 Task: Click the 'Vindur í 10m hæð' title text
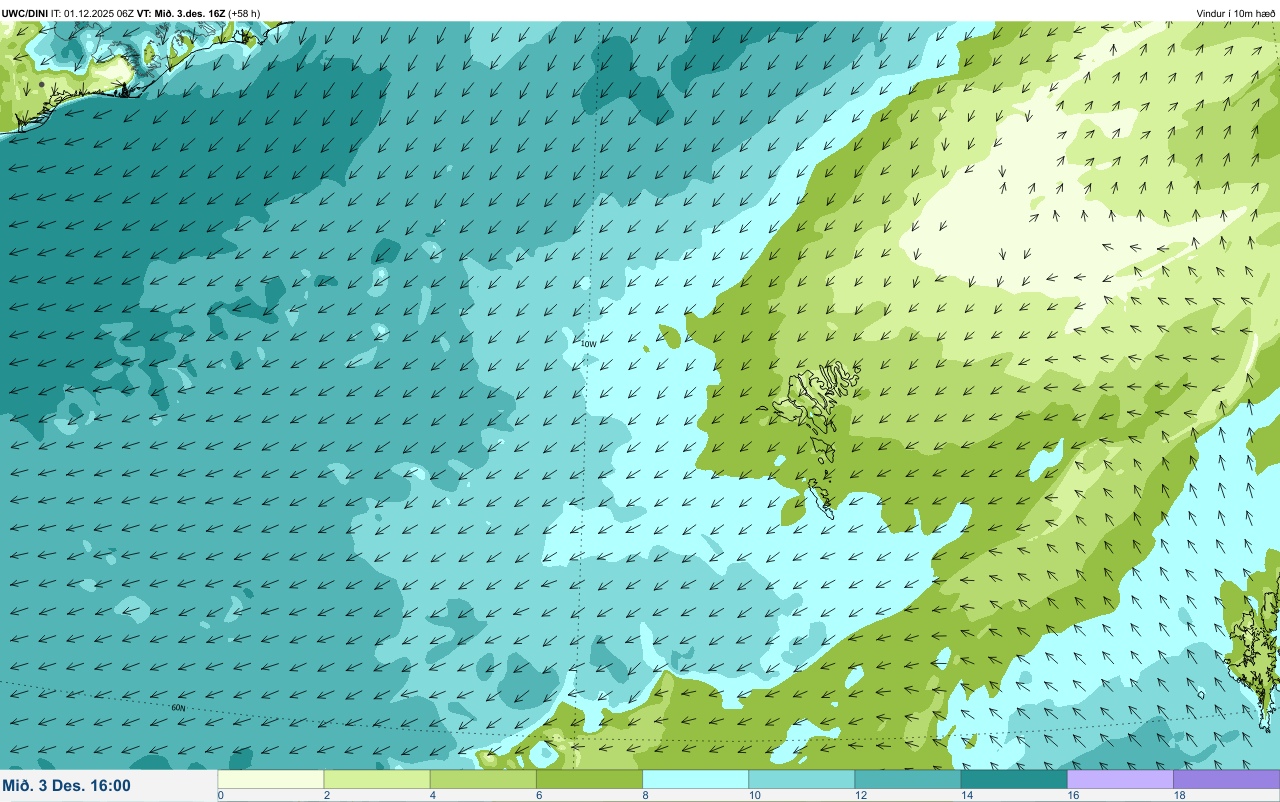tap(1236, 13)
